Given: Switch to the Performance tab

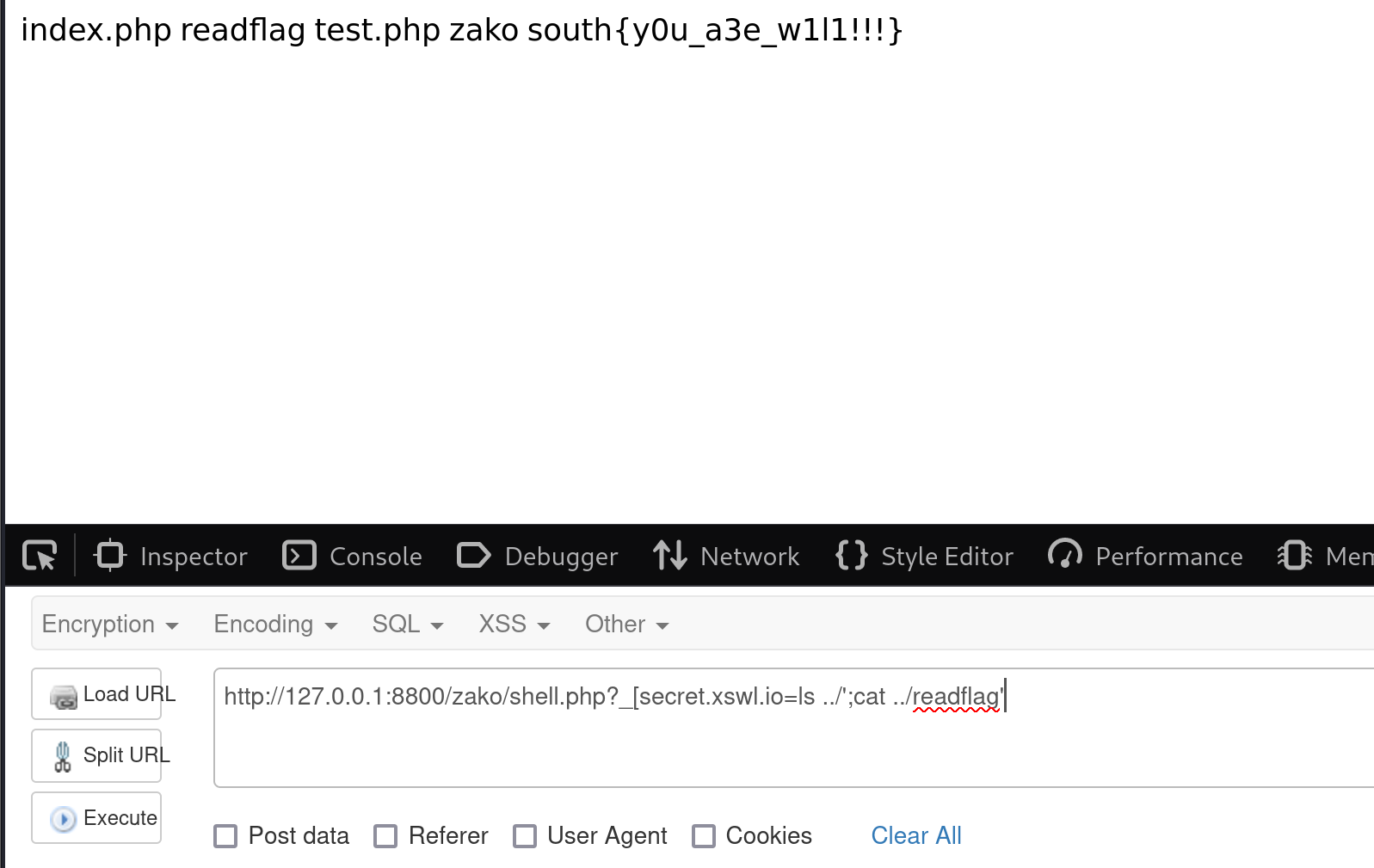Looking at the screenshot, I should click(x=1145, y=556).
